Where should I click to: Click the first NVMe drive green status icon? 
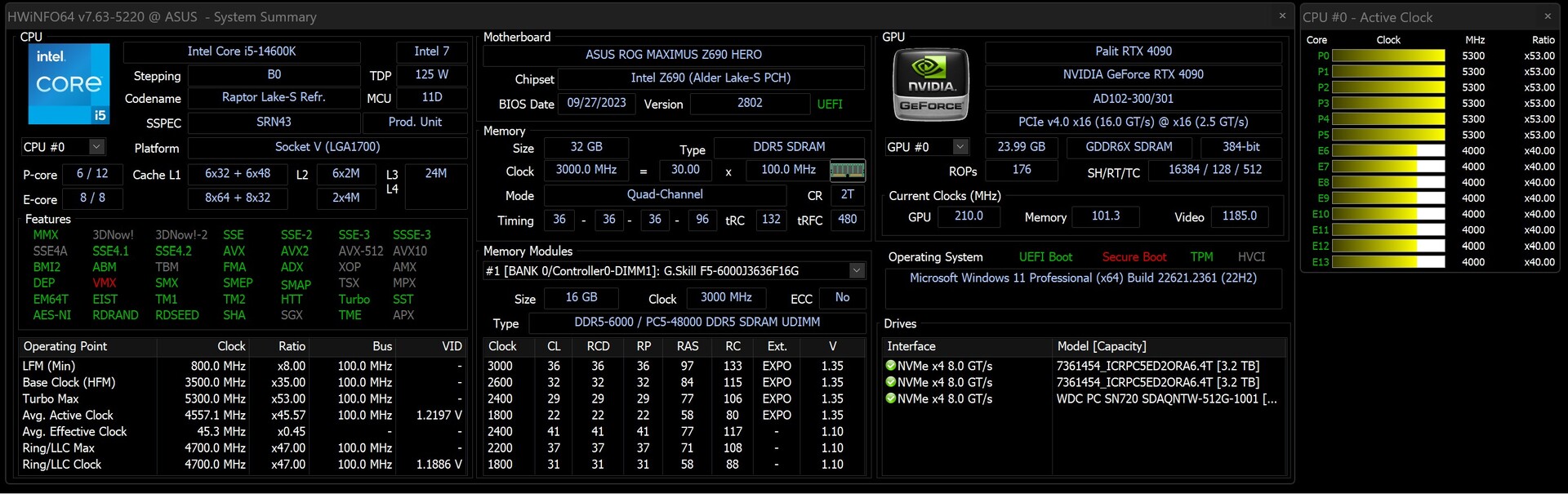coord(891,366)
